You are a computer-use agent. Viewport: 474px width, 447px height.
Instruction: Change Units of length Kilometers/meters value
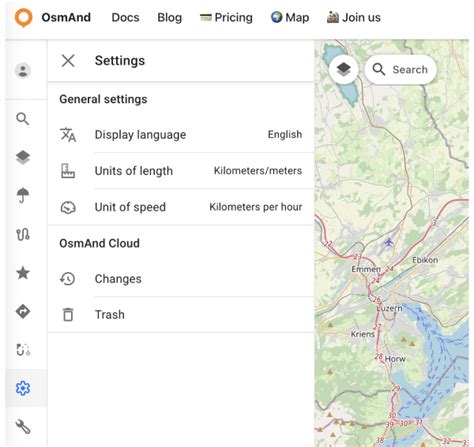coord(258,171)
